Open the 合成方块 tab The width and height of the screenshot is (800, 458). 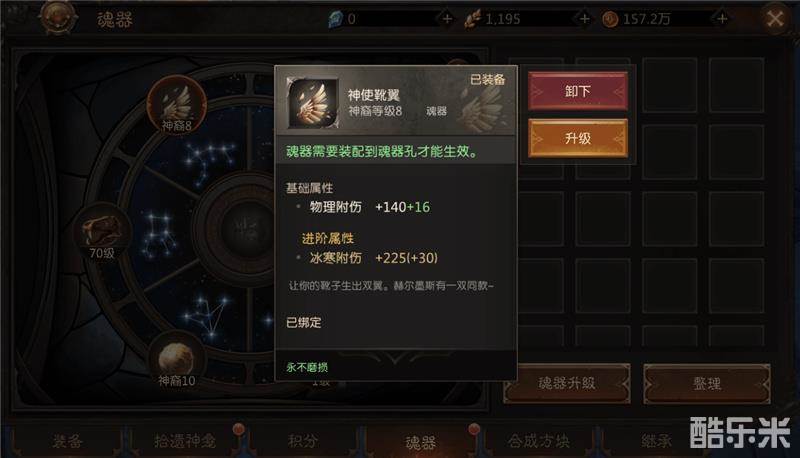tap(539, 441)
